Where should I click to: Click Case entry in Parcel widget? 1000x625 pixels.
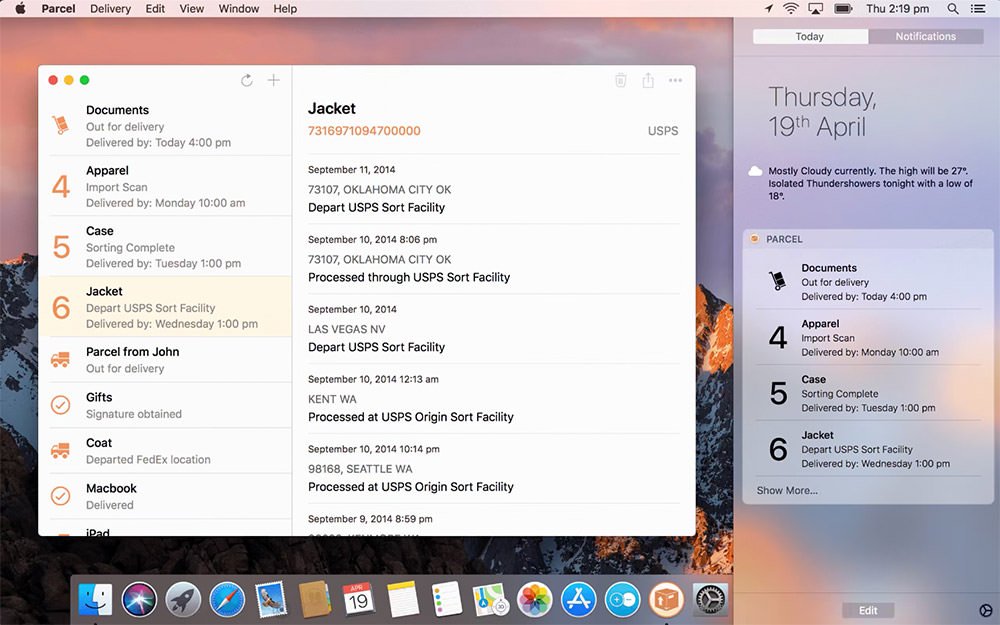coord(868,393)
